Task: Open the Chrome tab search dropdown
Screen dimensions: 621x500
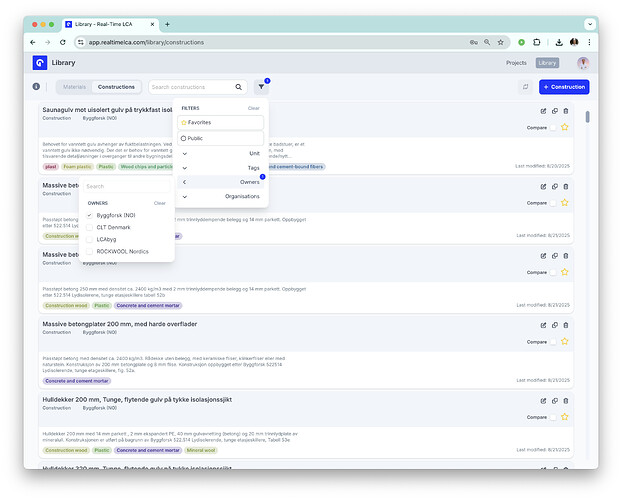Action: pos(590,24)
